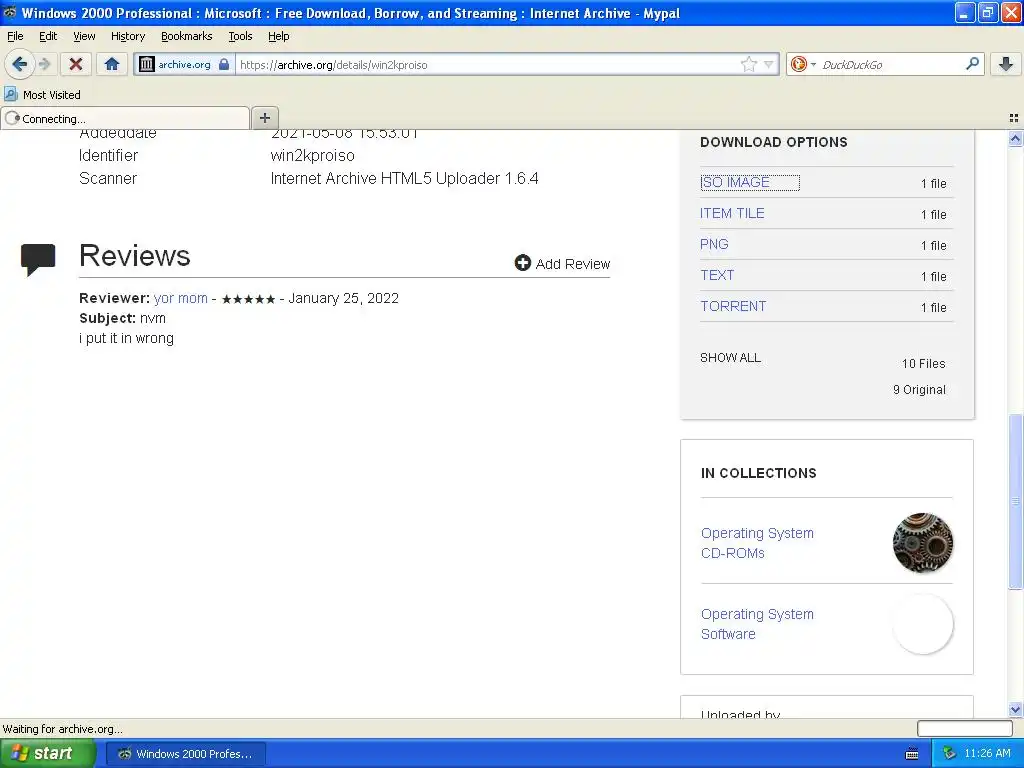Click the DOWNLOAD OPTIONS heading
The height and width of the screenshot is (768, 1024).
773,142
